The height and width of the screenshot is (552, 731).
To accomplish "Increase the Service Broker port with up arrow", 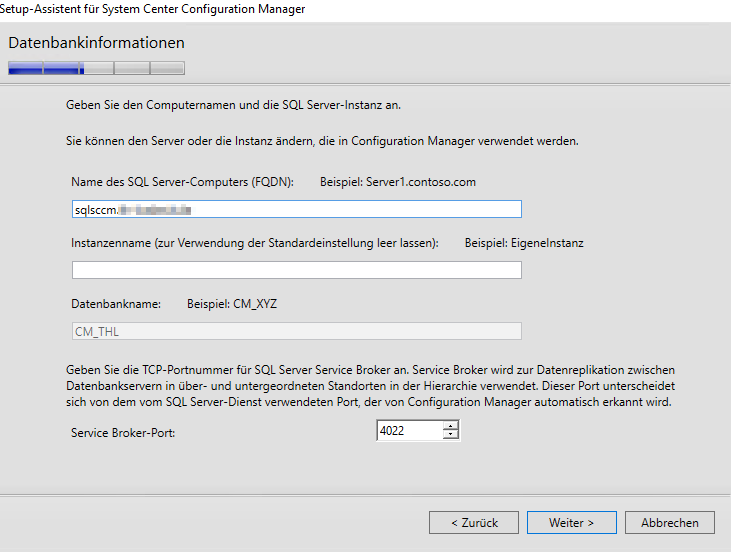I will tap(450, 426).
